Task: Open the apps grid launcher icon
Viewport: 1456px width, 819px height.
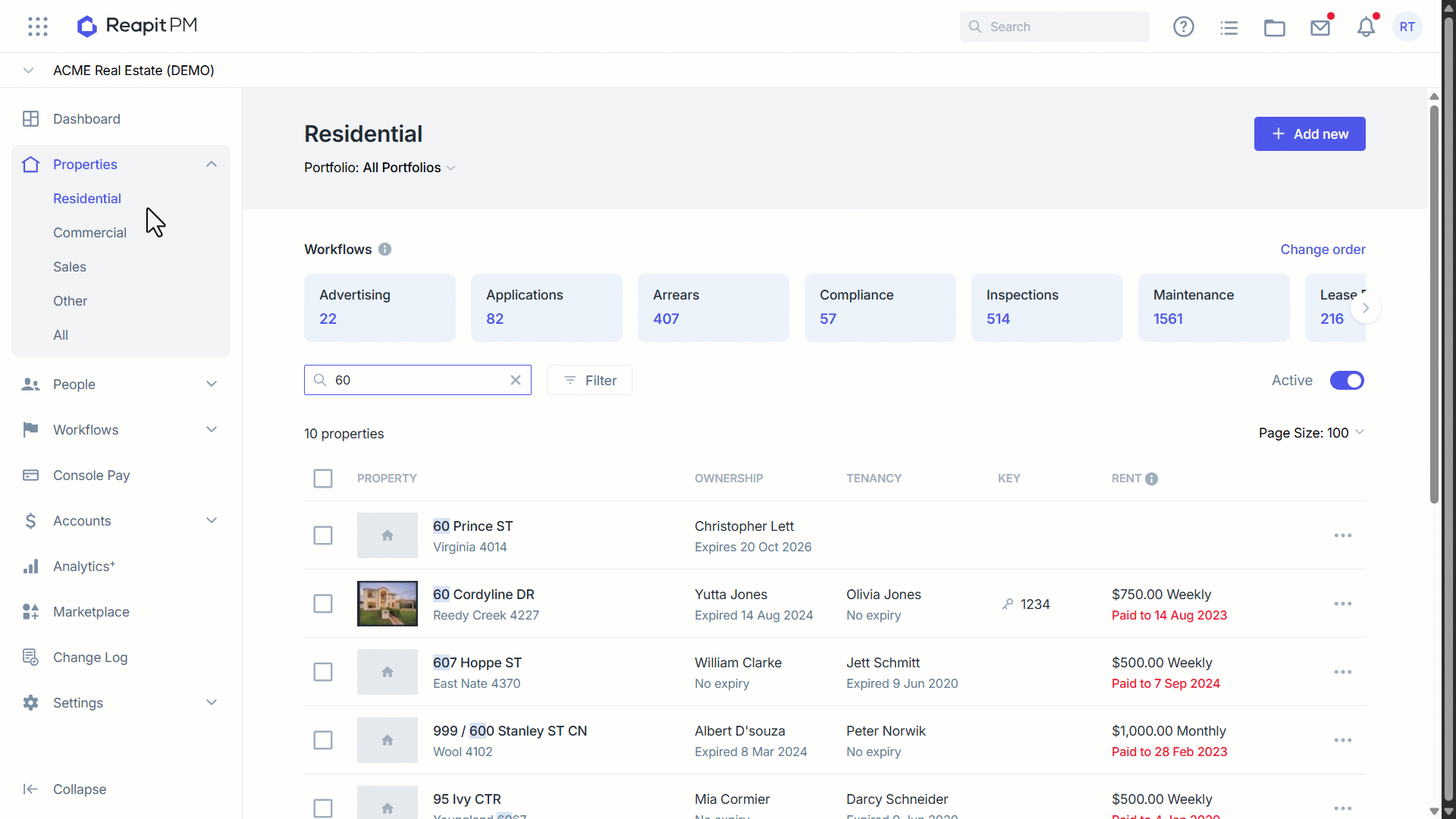Action: coord(38,27)
